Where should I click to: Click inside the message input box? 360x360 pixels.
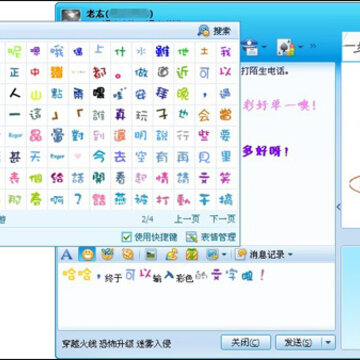(196, 297)
